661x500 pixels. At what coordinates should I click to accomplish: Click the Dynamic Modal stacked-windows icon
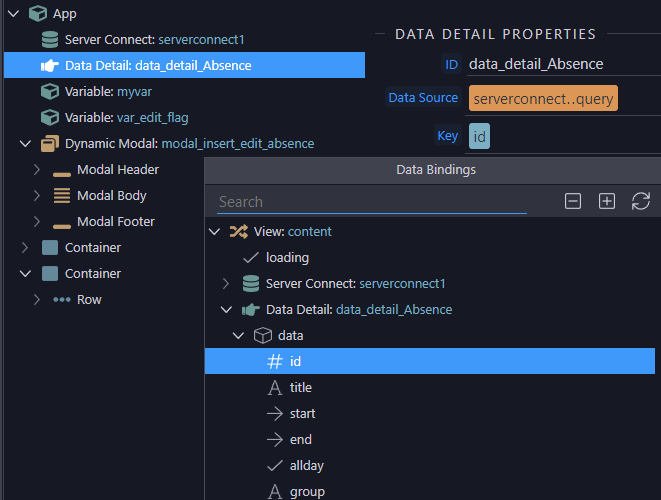click(x=50, y=144)
